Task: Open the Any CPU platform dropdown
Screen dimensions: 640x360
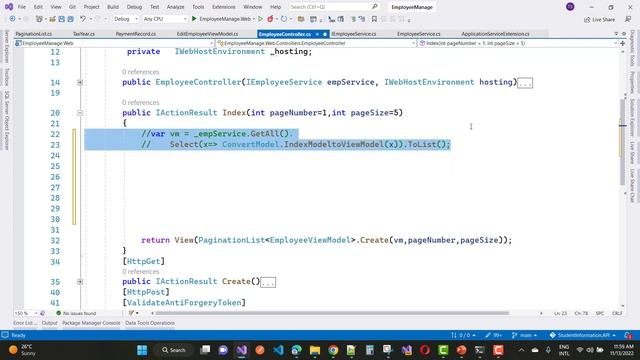Action: [164, 19]
